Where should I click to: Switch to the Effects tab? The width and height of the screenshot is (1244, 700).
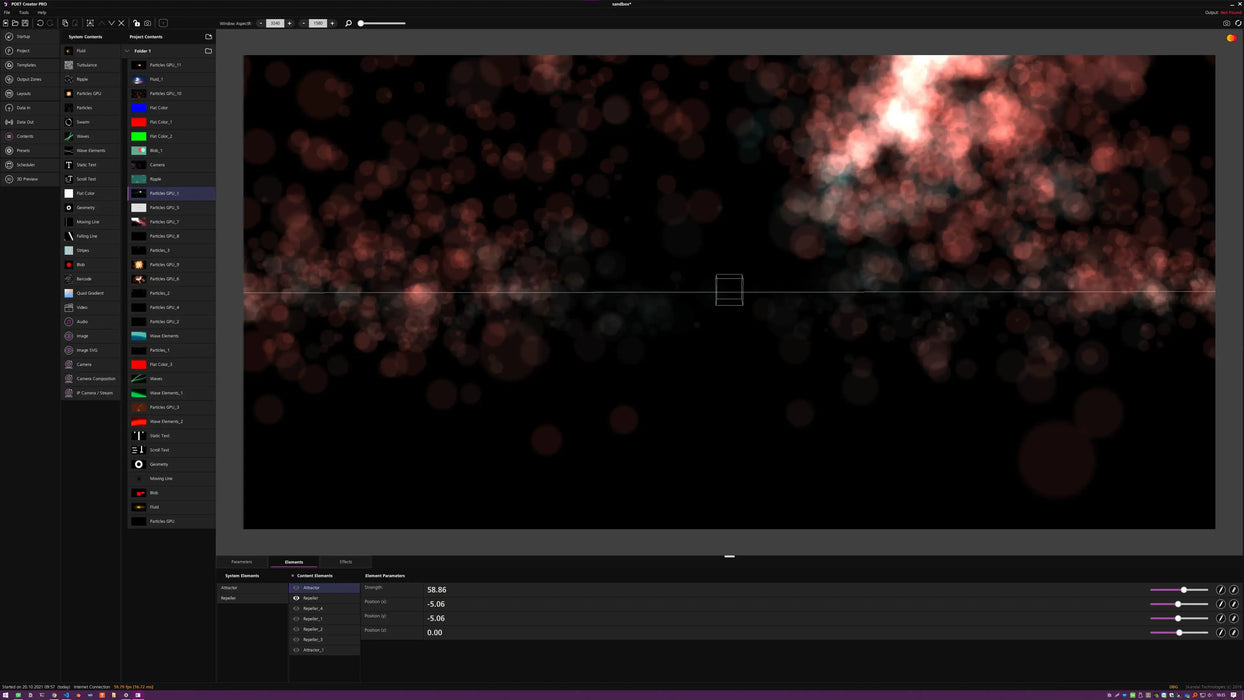[345, 562]
